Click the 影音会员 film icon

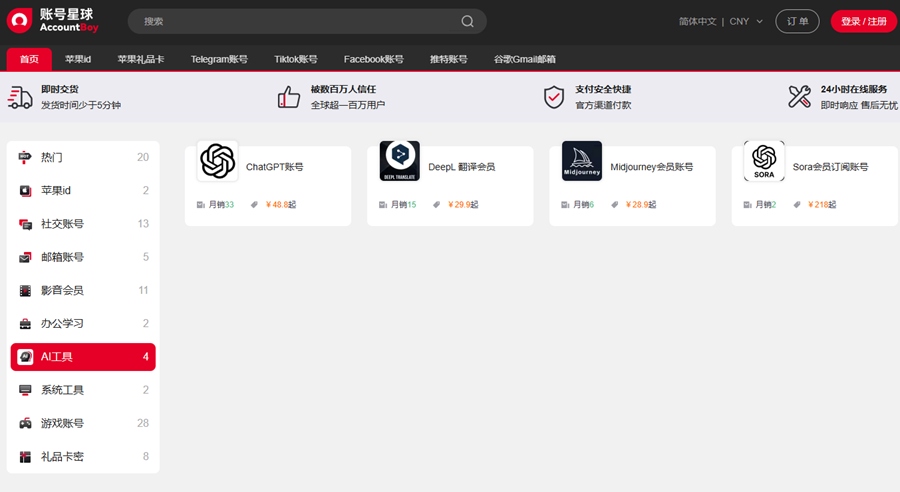coord(25,290)
